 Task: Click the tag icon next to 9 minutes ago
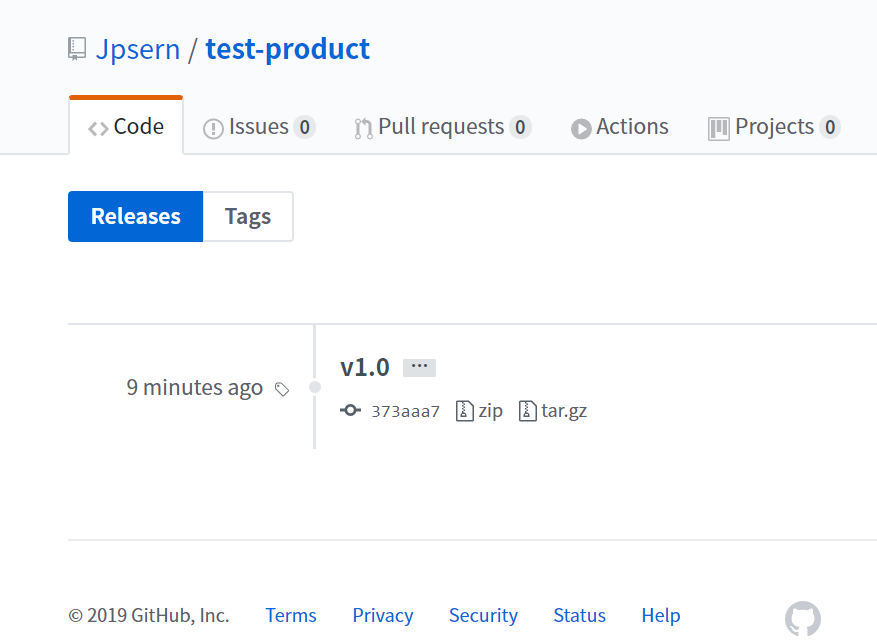point(282,389)
